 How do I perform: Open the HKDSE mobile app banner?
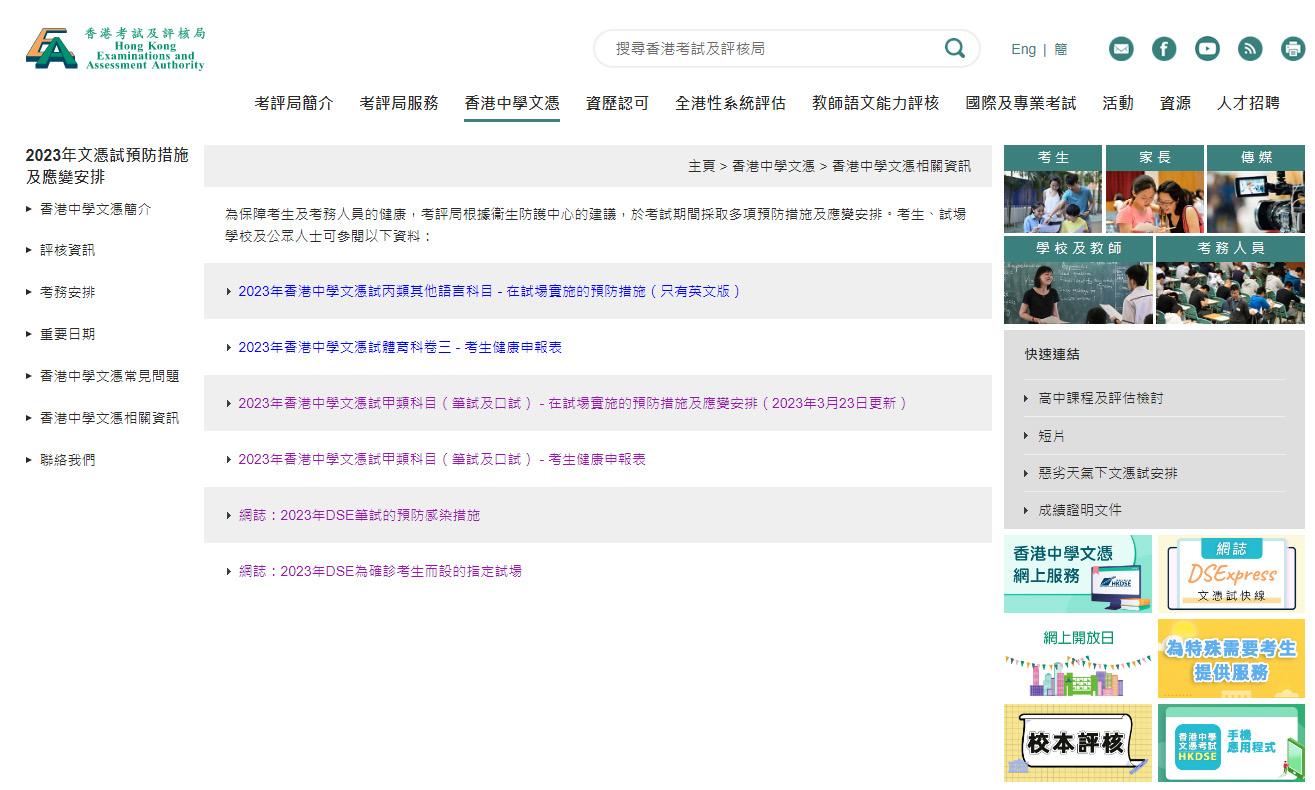point(1231,743)
